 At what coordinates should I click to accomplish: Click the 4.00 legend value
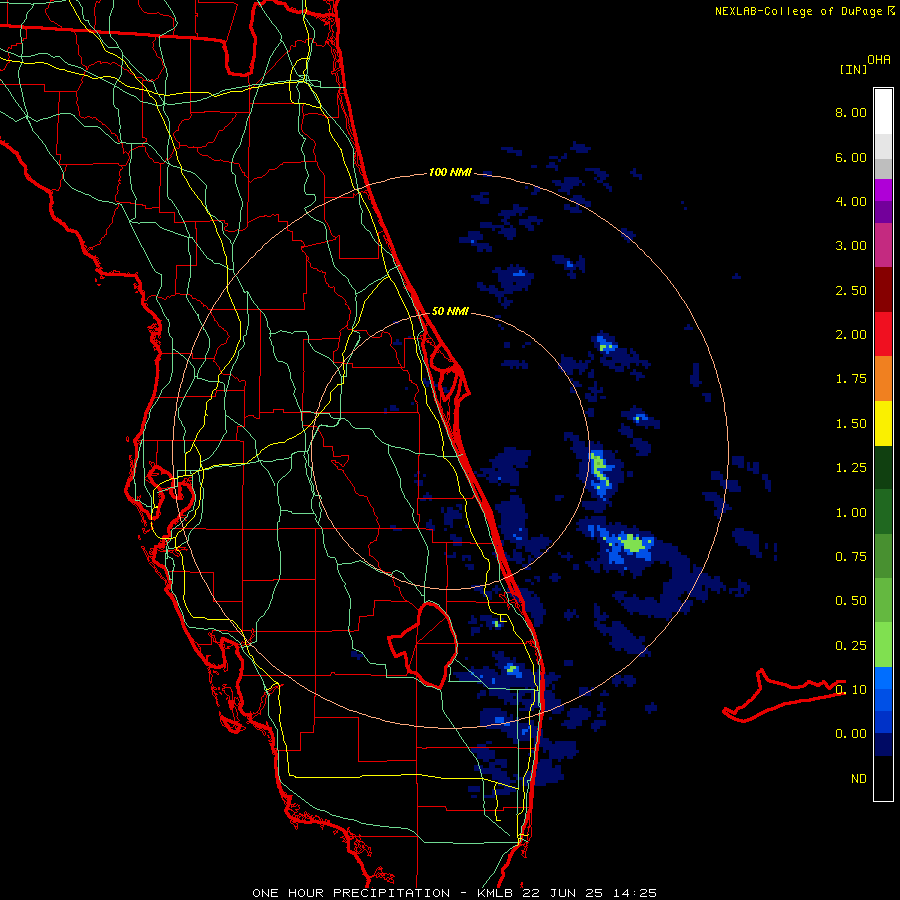pos(851,201)
